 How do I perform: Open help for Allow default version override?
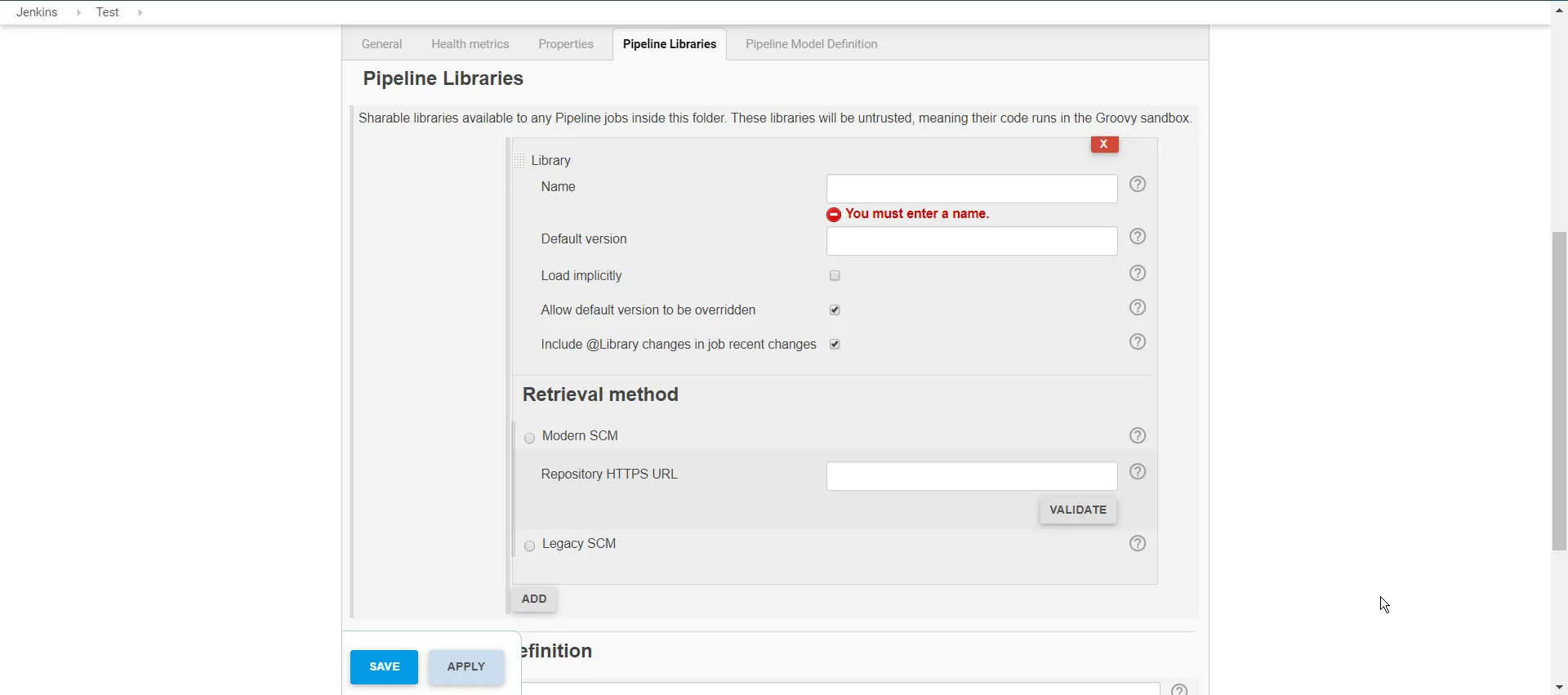pyautogui.click(x=1138, y=308)
